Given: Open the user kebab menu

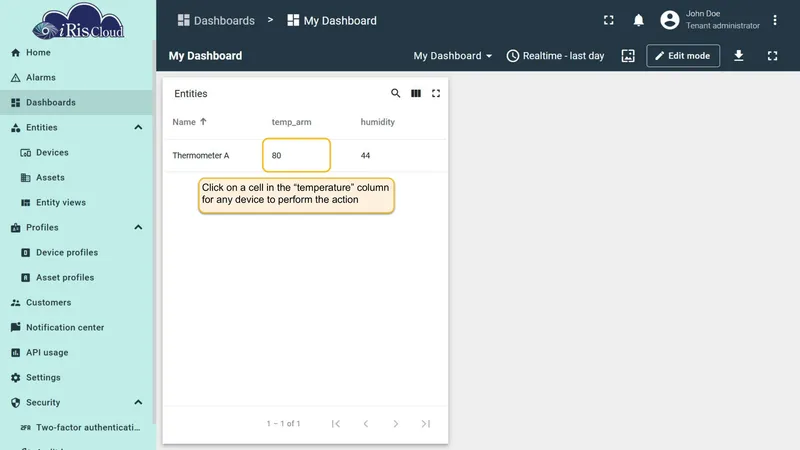Looking at the screenshot, I should tap(774, 20).
